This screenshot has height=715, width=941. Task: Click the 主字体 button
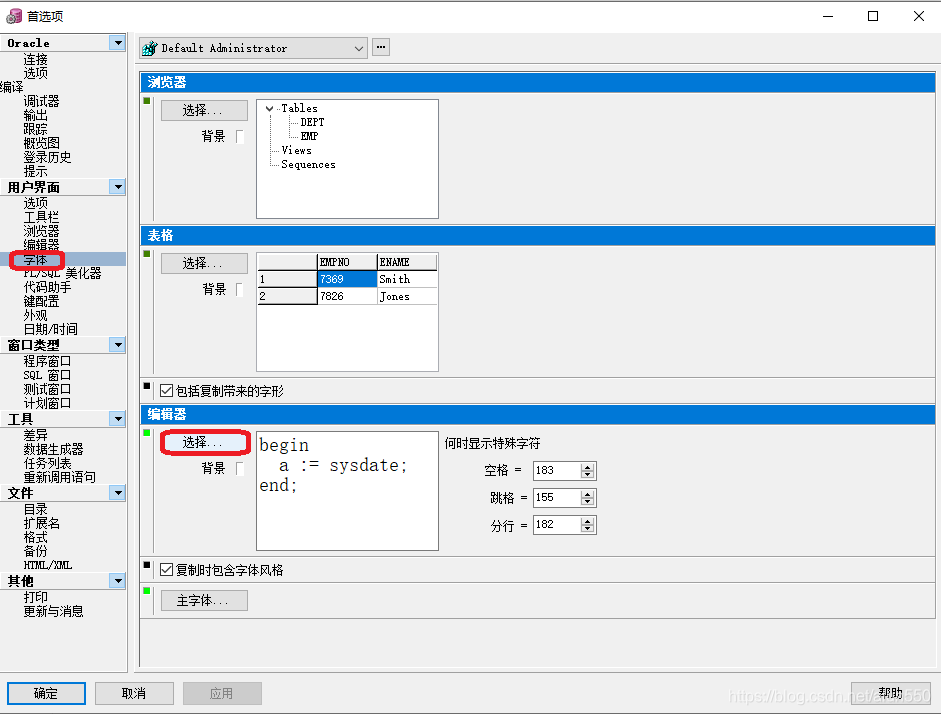[204, 600]
